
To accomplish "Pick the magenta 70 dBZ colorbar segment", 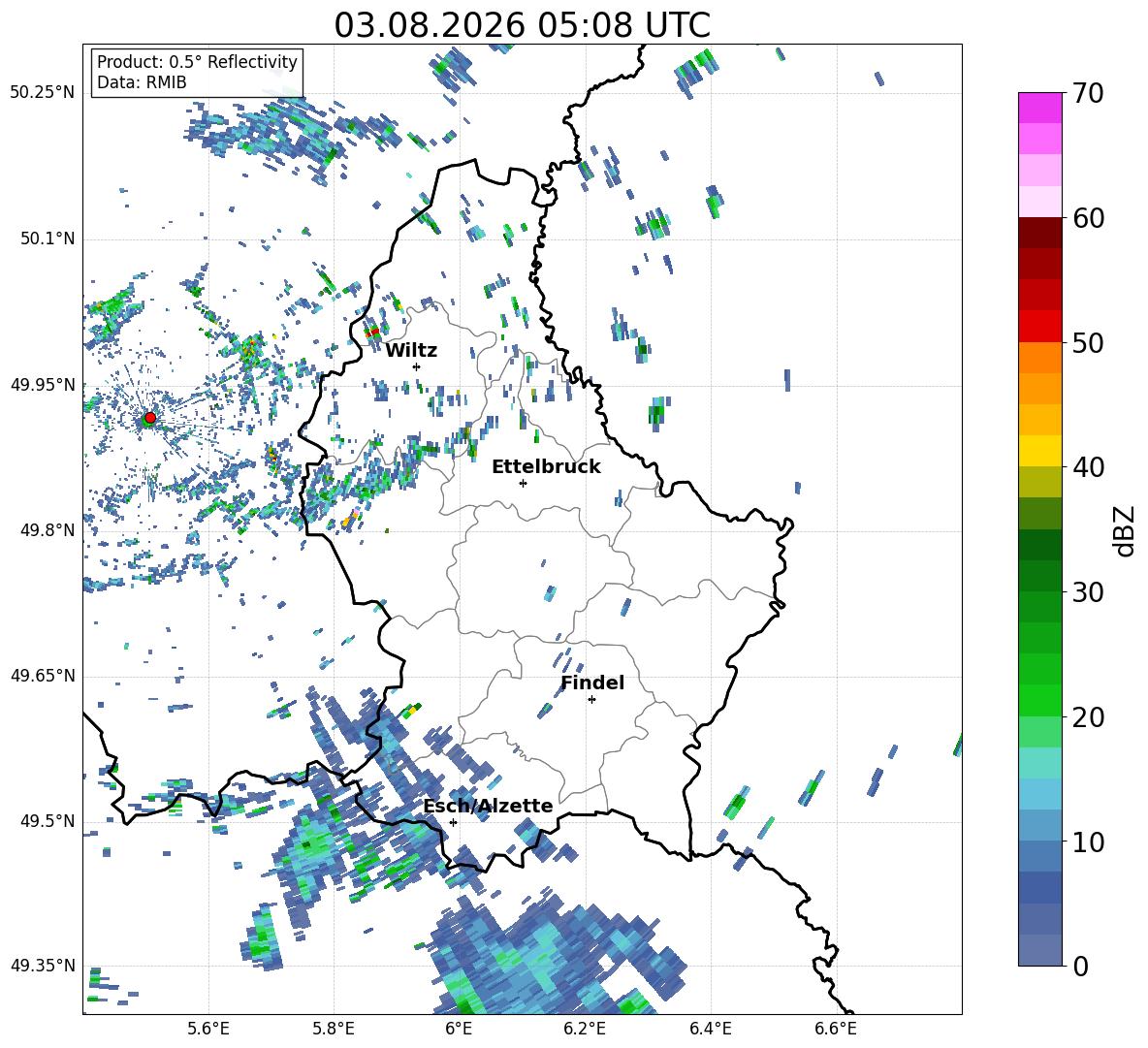I will [1040, 109].
